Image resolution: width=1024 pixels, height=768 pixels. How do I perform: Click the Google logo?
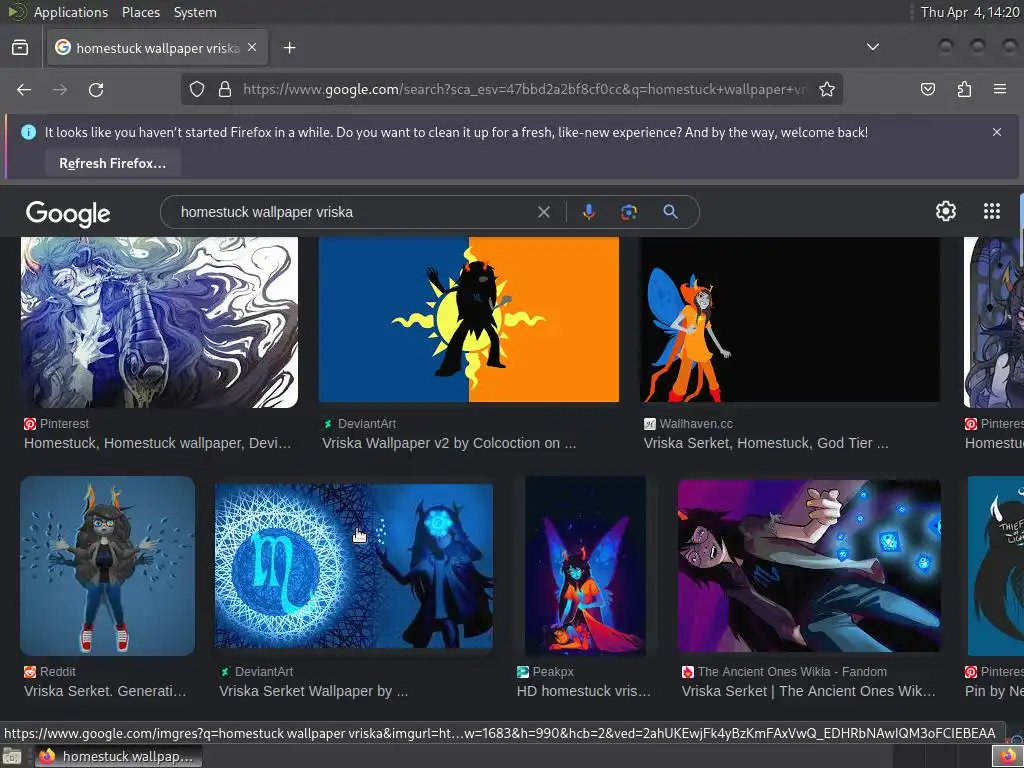coord(68,213)
